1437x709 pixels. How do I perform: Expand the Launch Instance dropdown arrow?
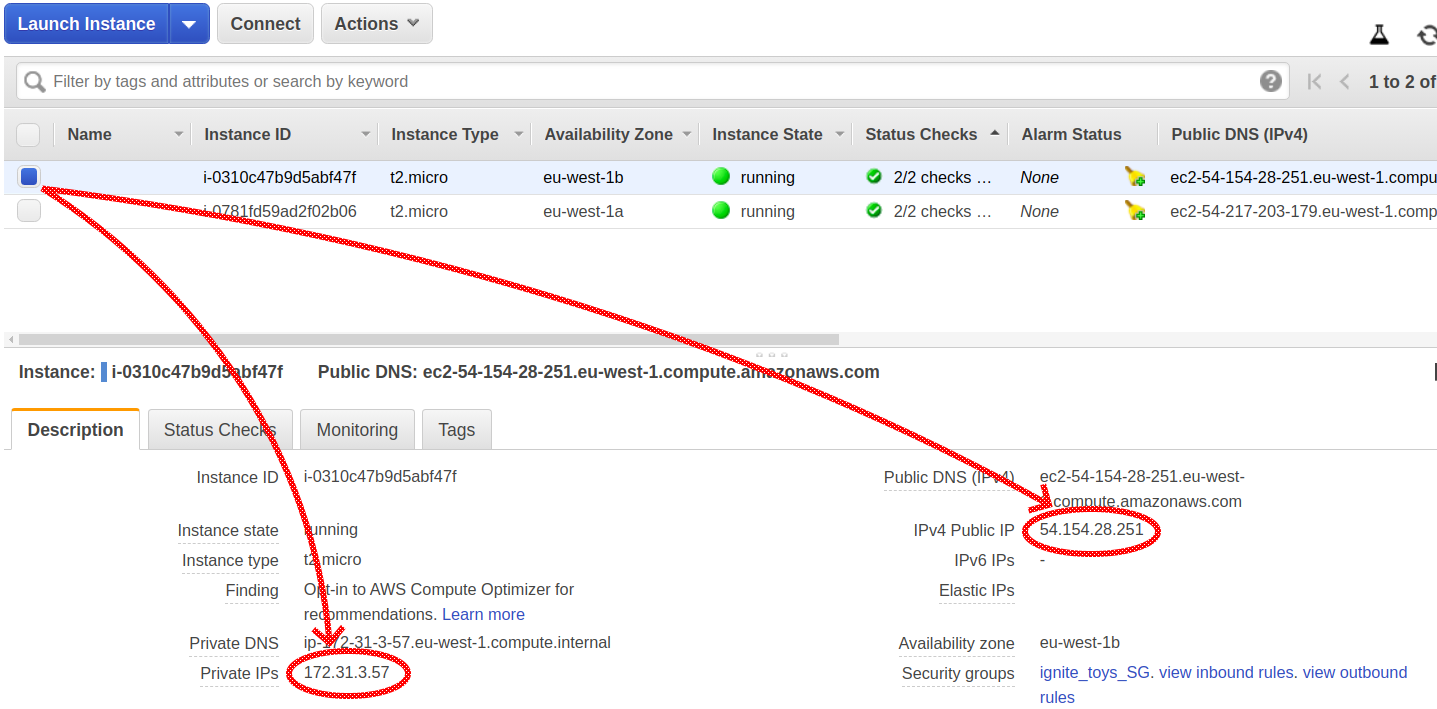(189, 24)
